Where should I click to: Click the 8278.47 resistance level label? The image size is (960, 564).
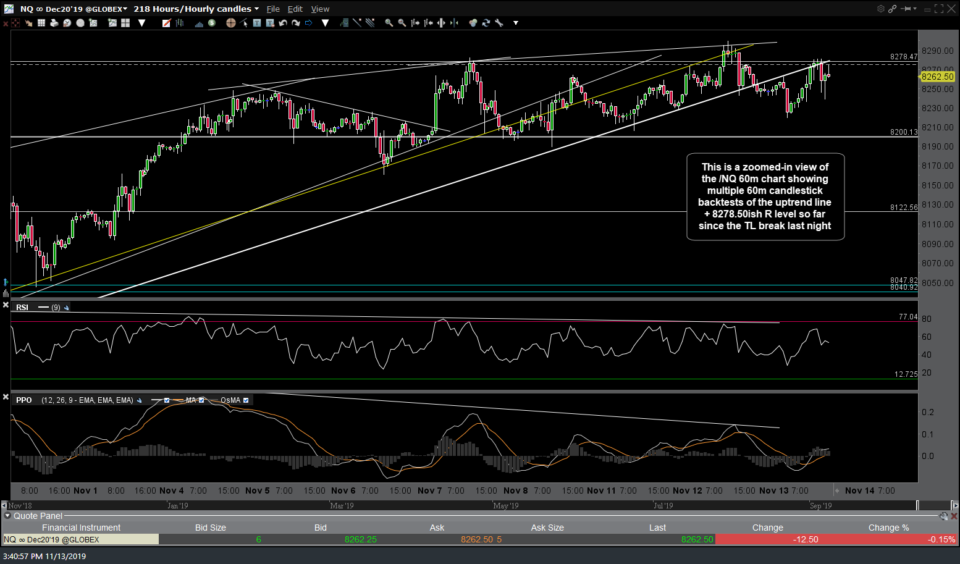click(x=904, y=57)
